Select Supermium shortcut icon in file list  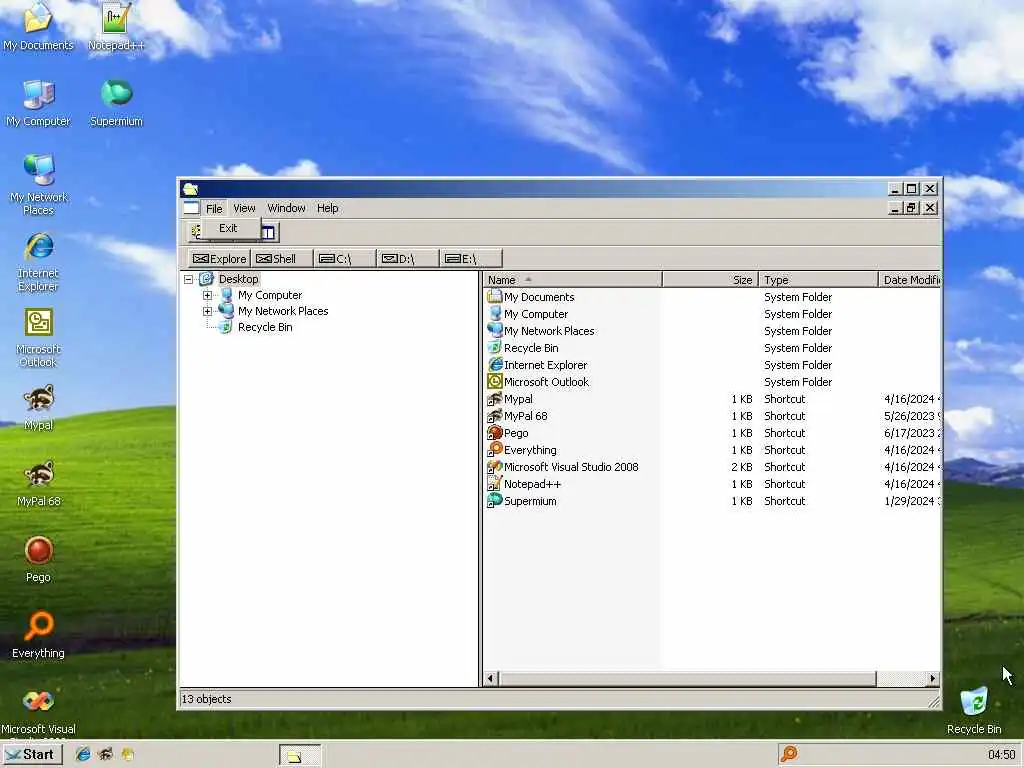tap(494, 500)
